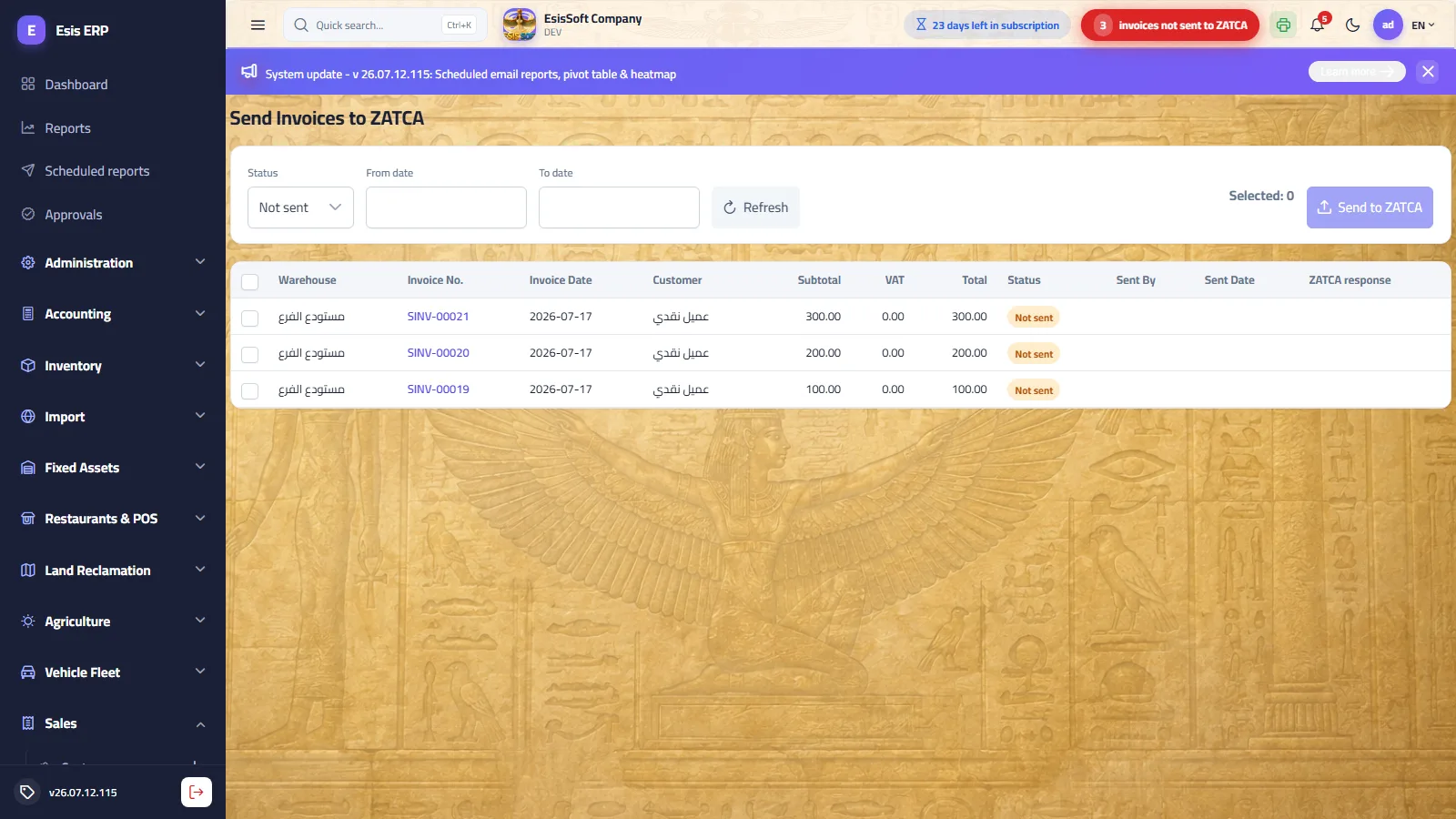Open the user avatar 'ad' menu

pyautogui.click(x=1388, y=25)
